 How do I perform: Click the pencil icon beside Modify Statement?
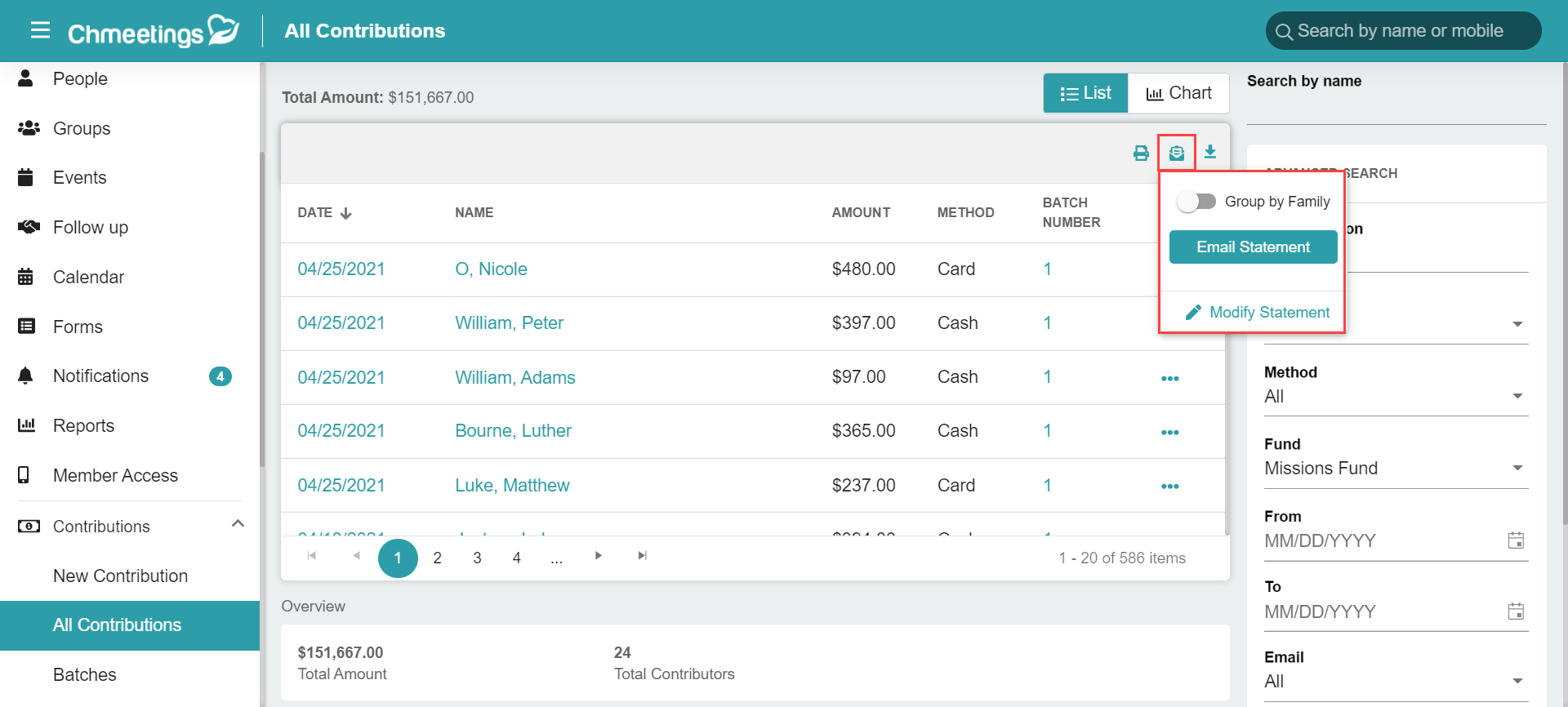pyautogui.click(x=1193, y=312)
